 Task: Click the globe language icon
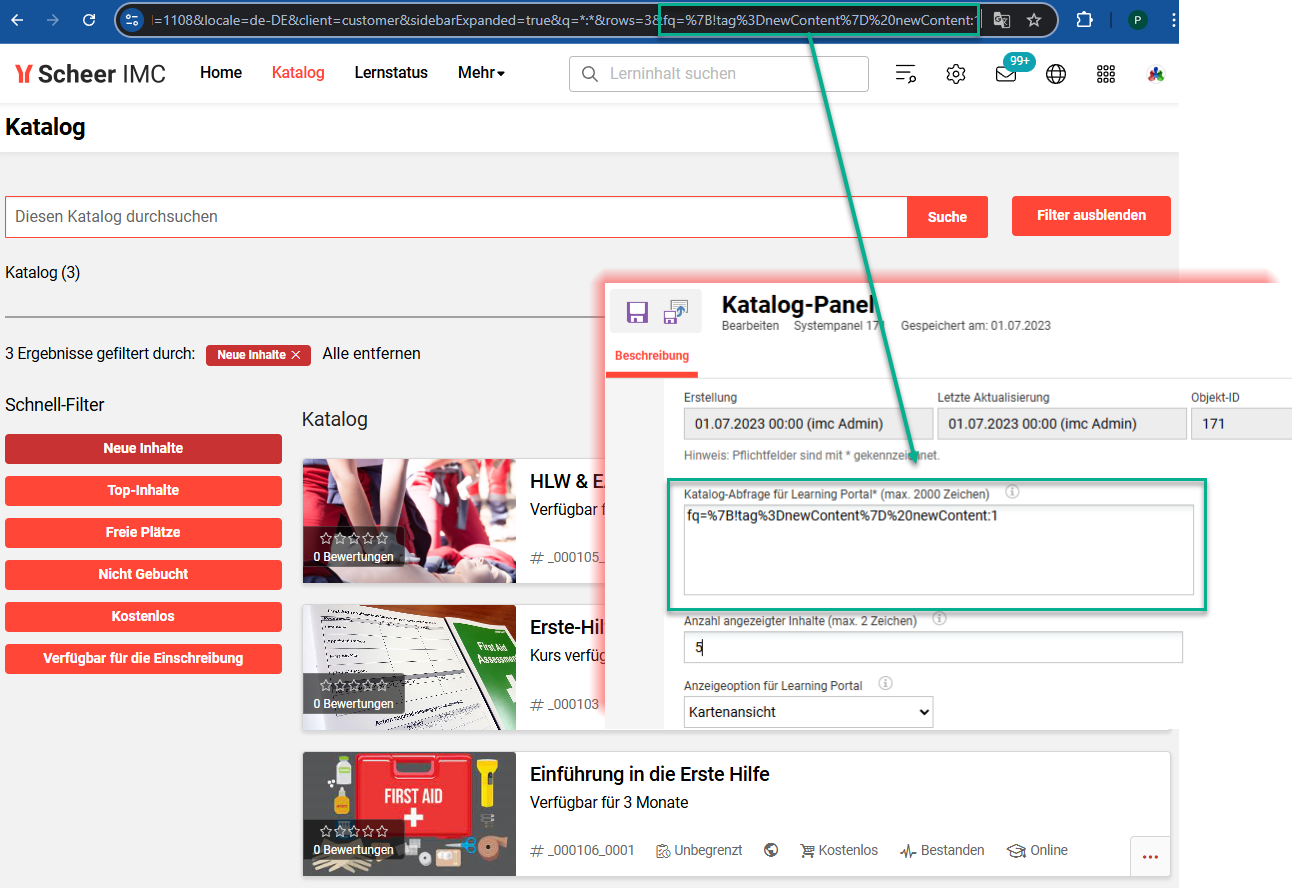pos(1056,74)
